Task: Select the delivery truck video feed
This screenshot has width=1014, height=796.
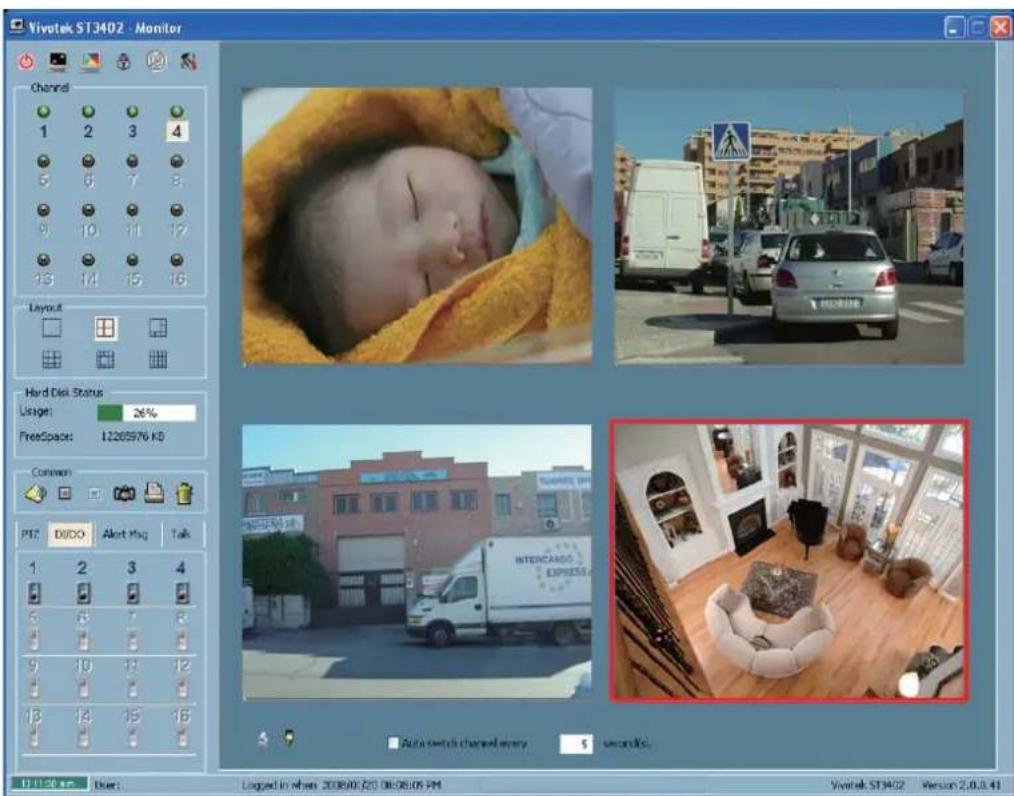Action: pyautogui.click(x=417, y=562)
